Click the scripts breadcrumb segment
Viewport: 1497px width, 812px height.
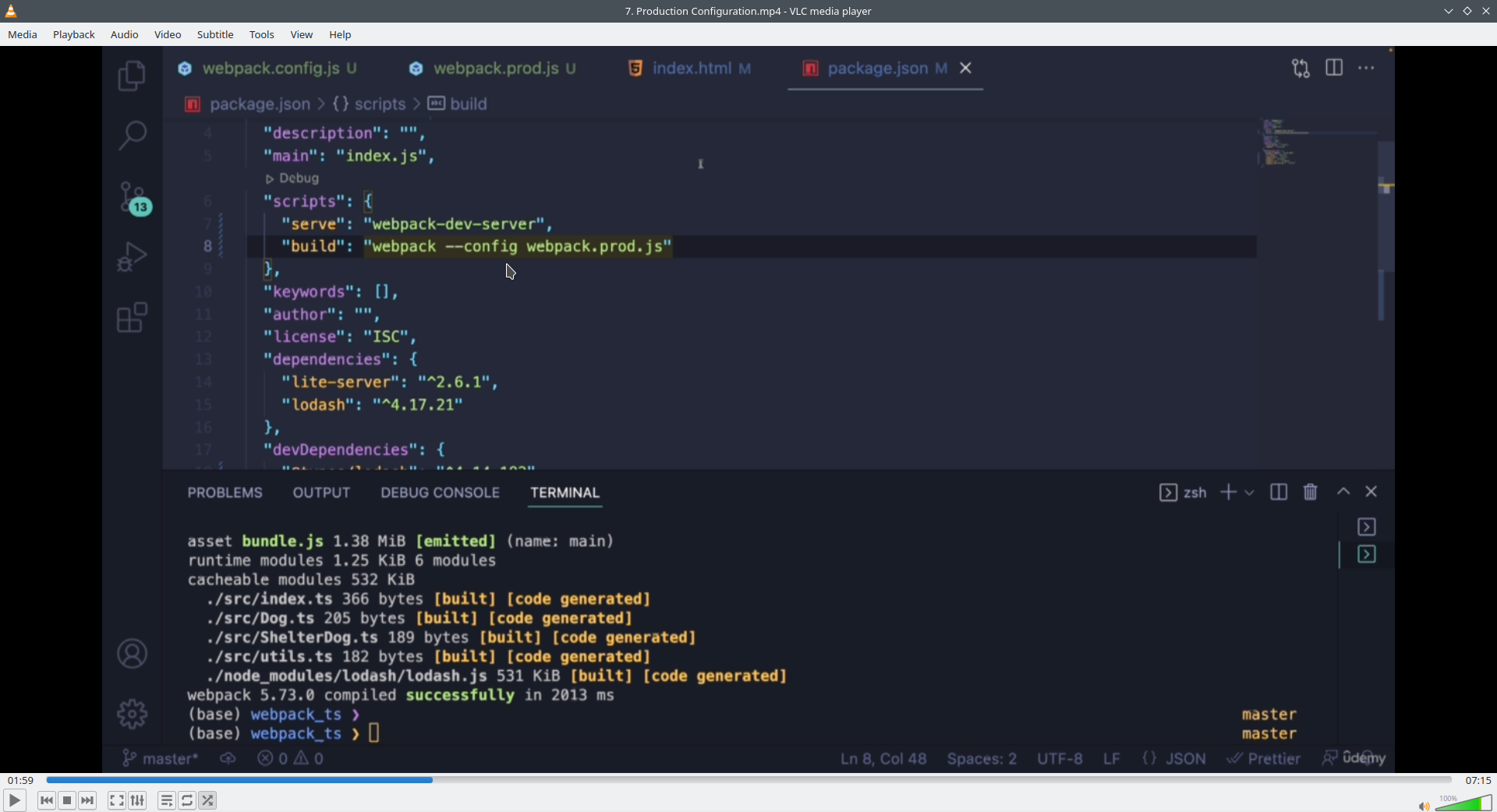point(370,104)
